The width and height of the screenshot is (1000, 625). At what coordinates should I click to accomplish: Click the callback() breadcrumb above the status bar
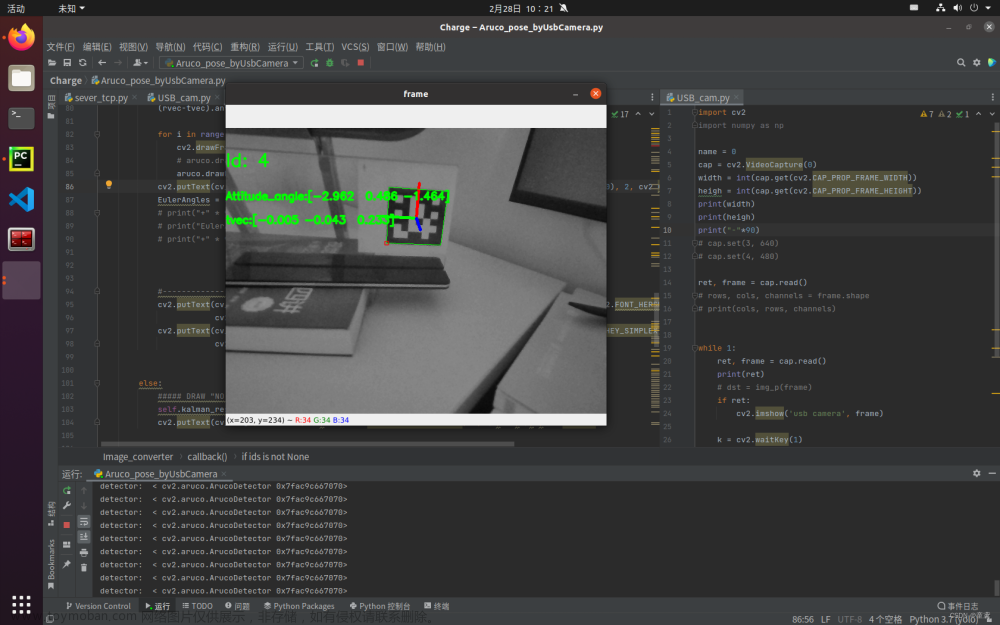(206, 456)
